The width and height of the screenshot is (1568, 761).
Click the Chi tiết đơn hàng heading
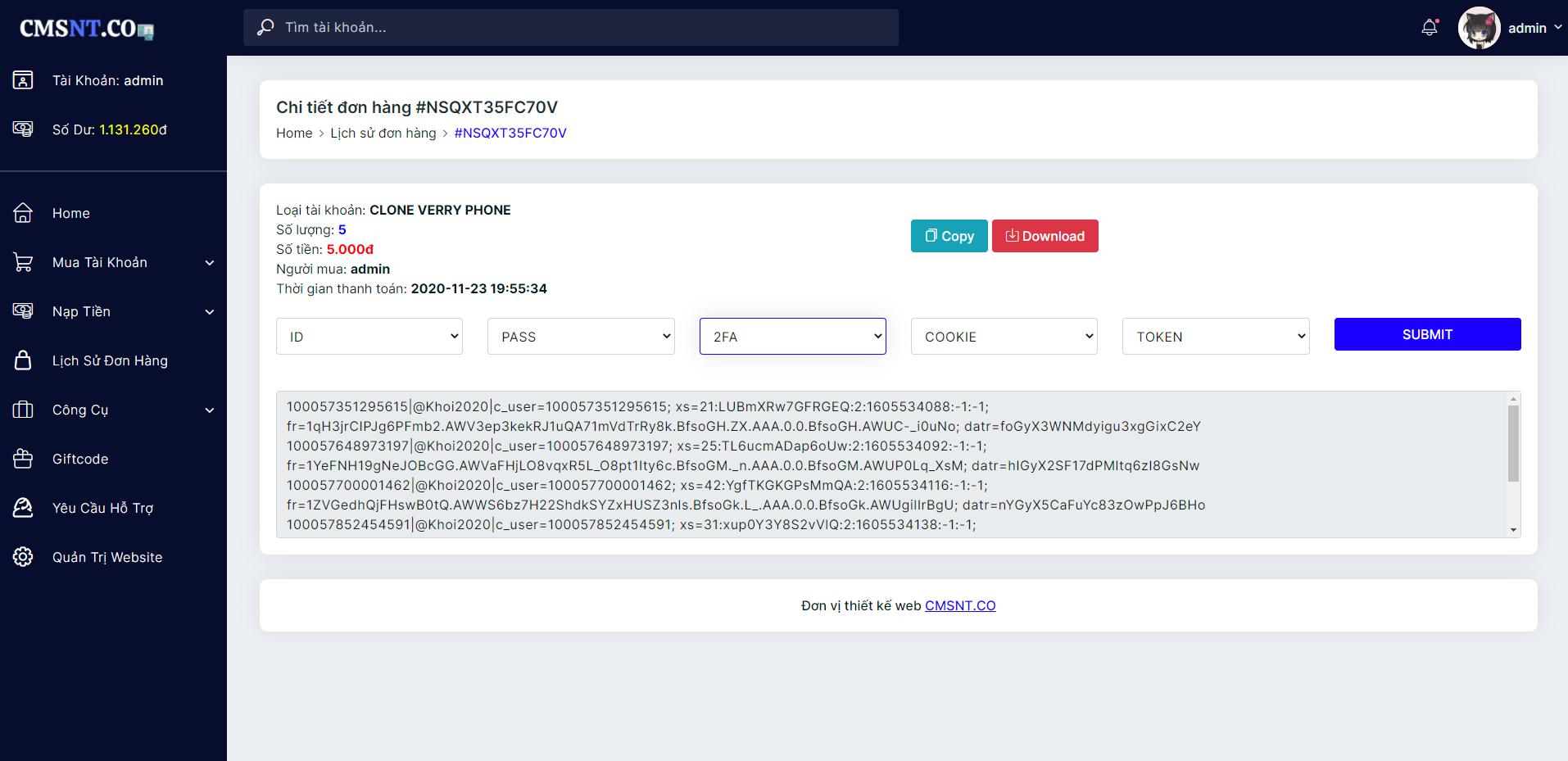click(417, 107)
